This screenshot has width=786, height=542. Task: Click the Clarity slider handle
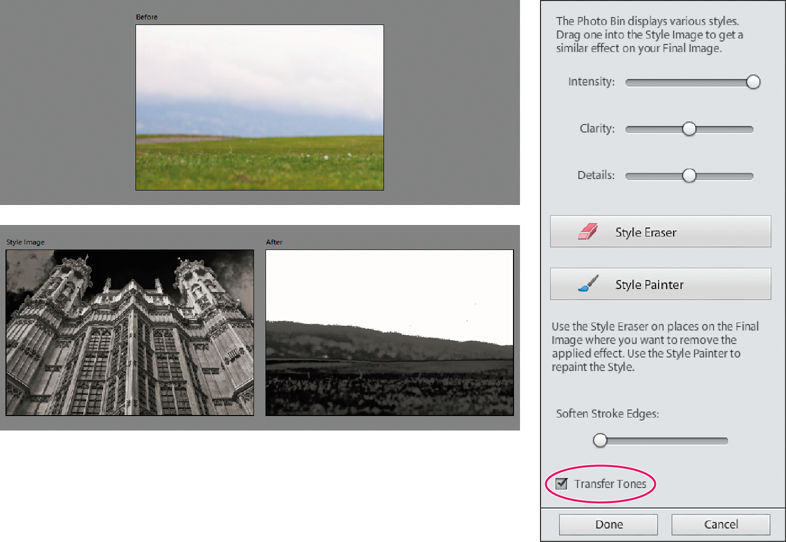[689, 129]
